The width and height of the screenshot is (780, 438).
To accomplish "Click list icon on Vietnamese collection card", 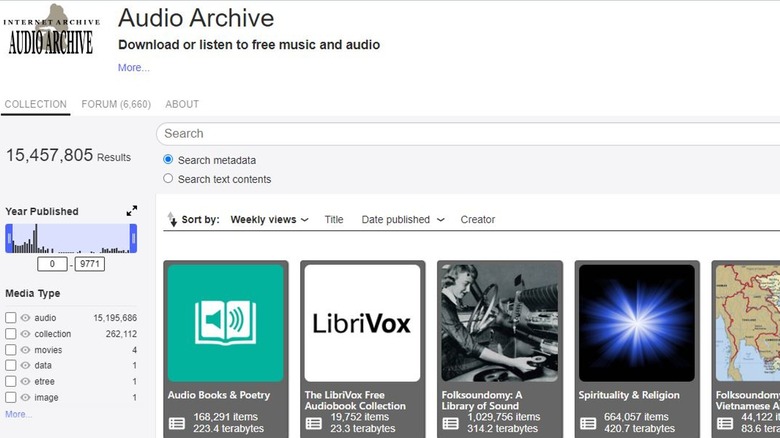I will [725, 424].
